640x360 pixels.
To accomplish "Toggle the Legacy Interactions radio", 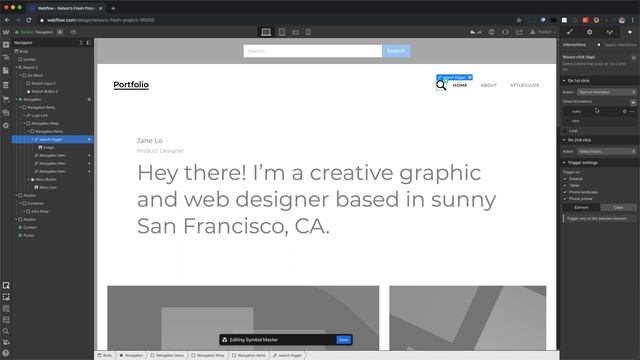I will 599,44.
